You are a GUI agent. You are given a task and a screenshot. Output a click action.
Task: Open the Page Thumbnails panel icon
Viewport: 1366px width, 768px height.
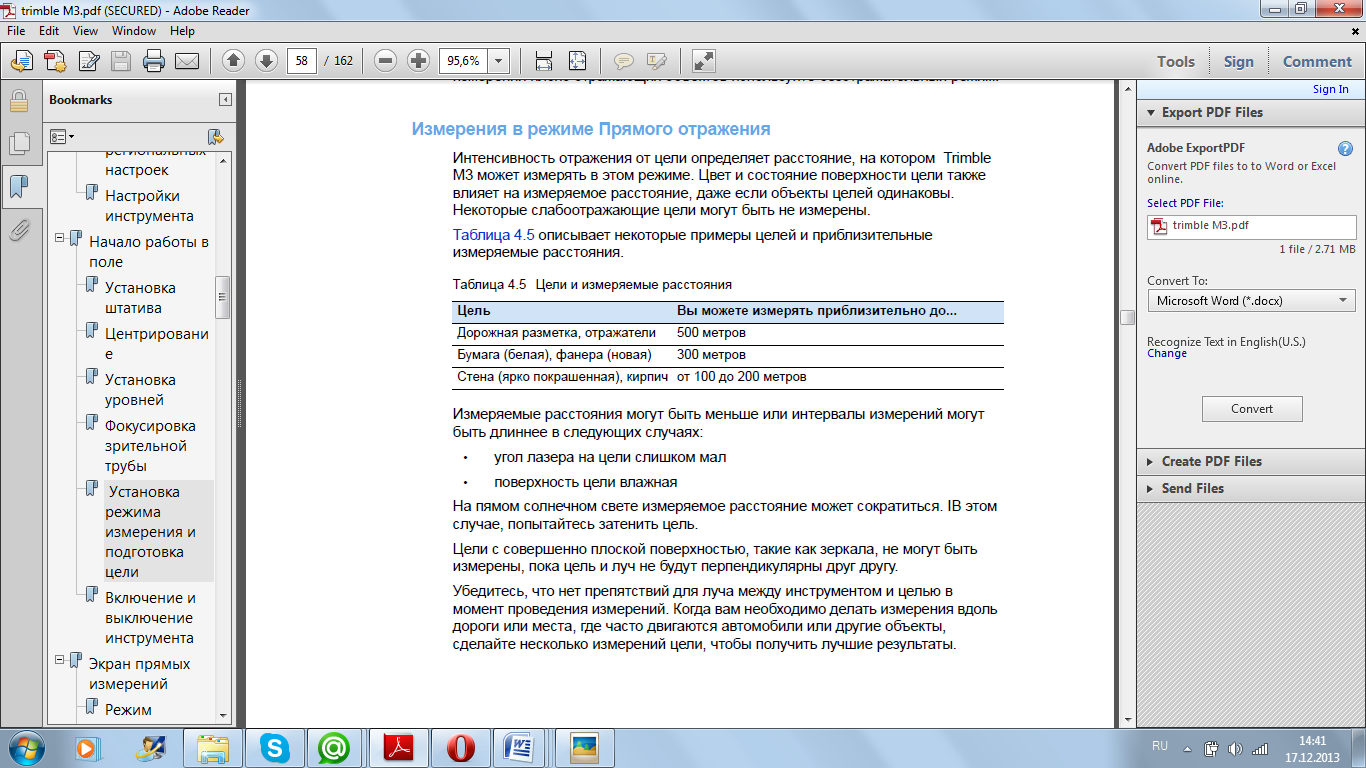(18, 144)
